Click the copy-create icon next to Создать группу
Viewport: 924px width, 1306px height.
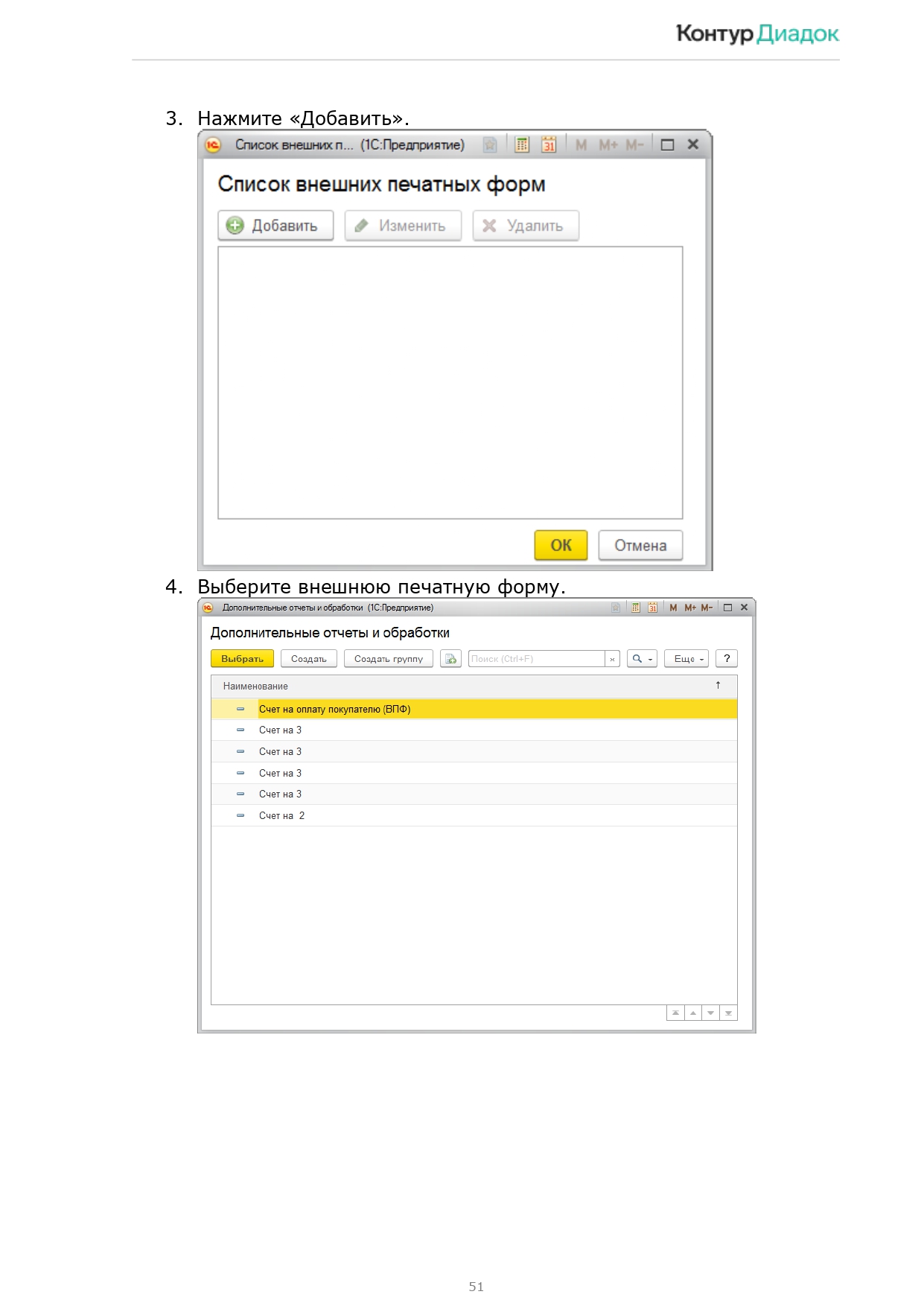[x=450, y=659]
